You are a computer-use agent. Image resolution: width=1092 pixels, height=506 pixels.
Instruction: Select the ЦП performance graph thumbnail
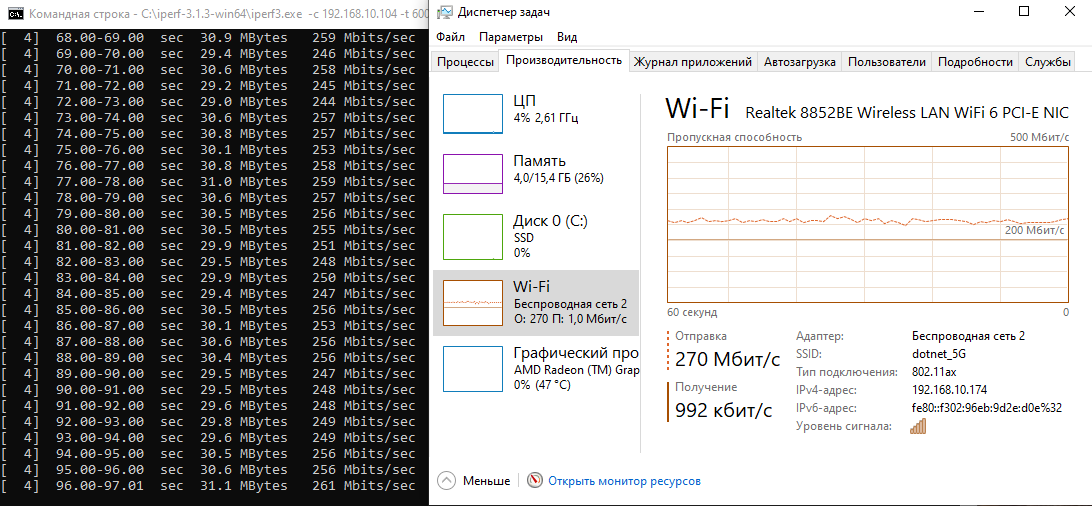(x=473, y=114)
